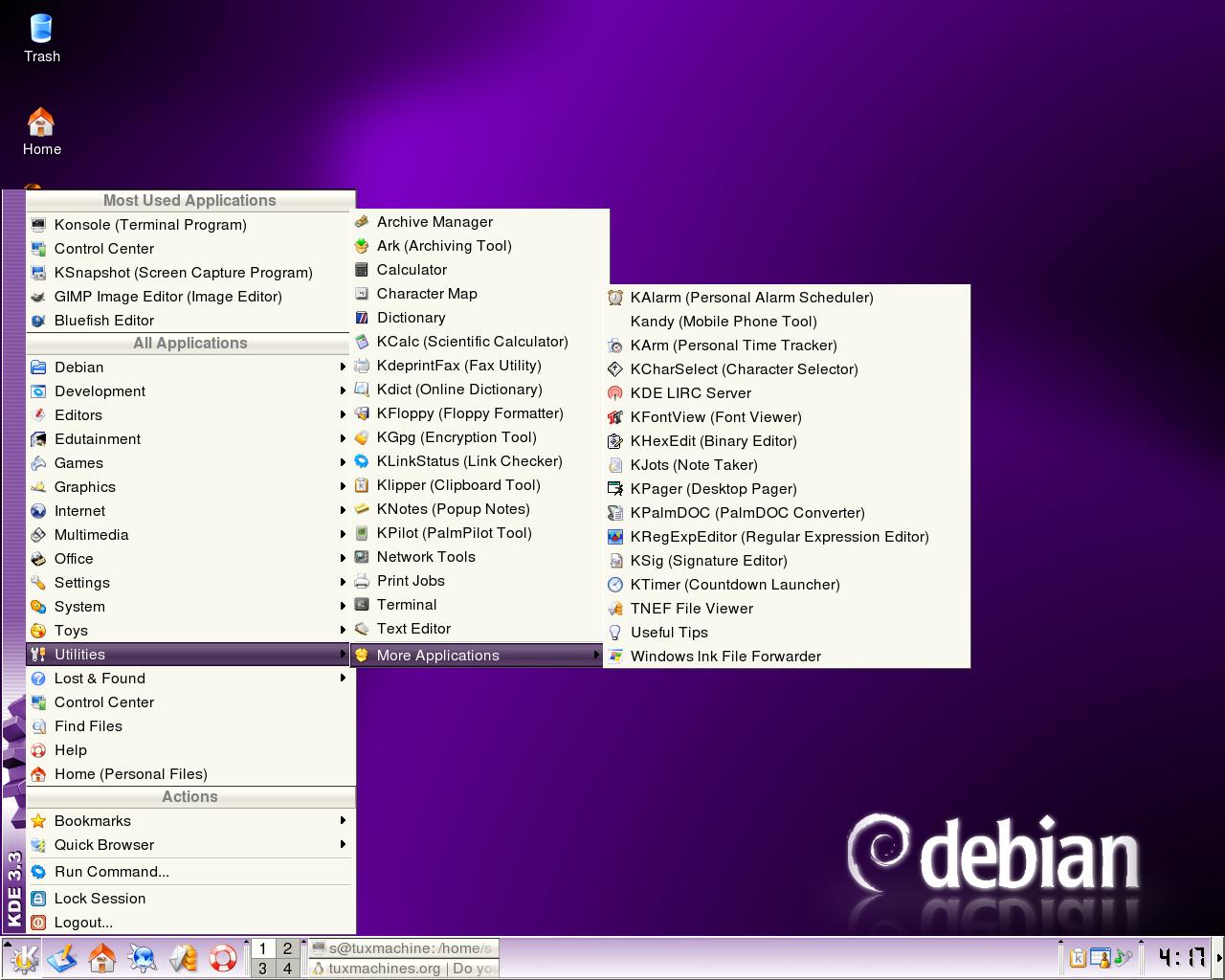Select KdeprintFax (Fax Utility)

(479, 366)
